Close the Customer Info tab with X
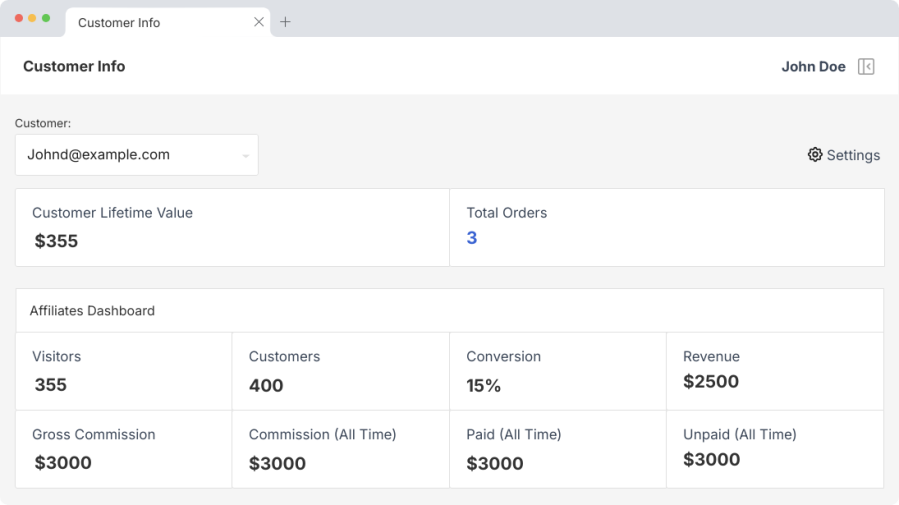Image resolution: width=899 pixels, height=505 pixels. click(259, 22)
